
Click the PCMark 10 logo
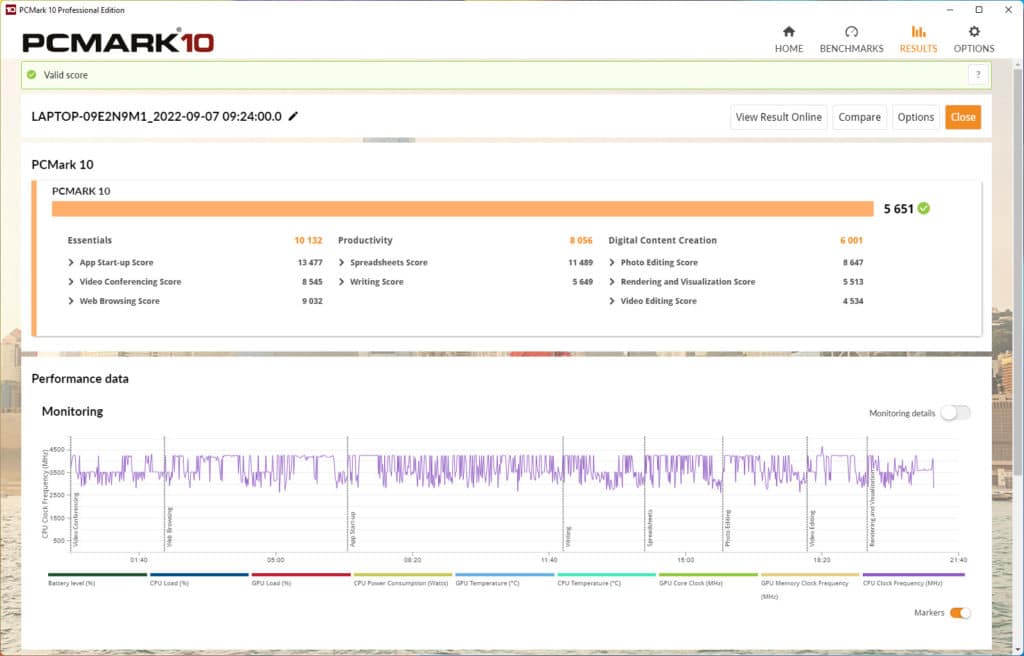click(118, 42)
